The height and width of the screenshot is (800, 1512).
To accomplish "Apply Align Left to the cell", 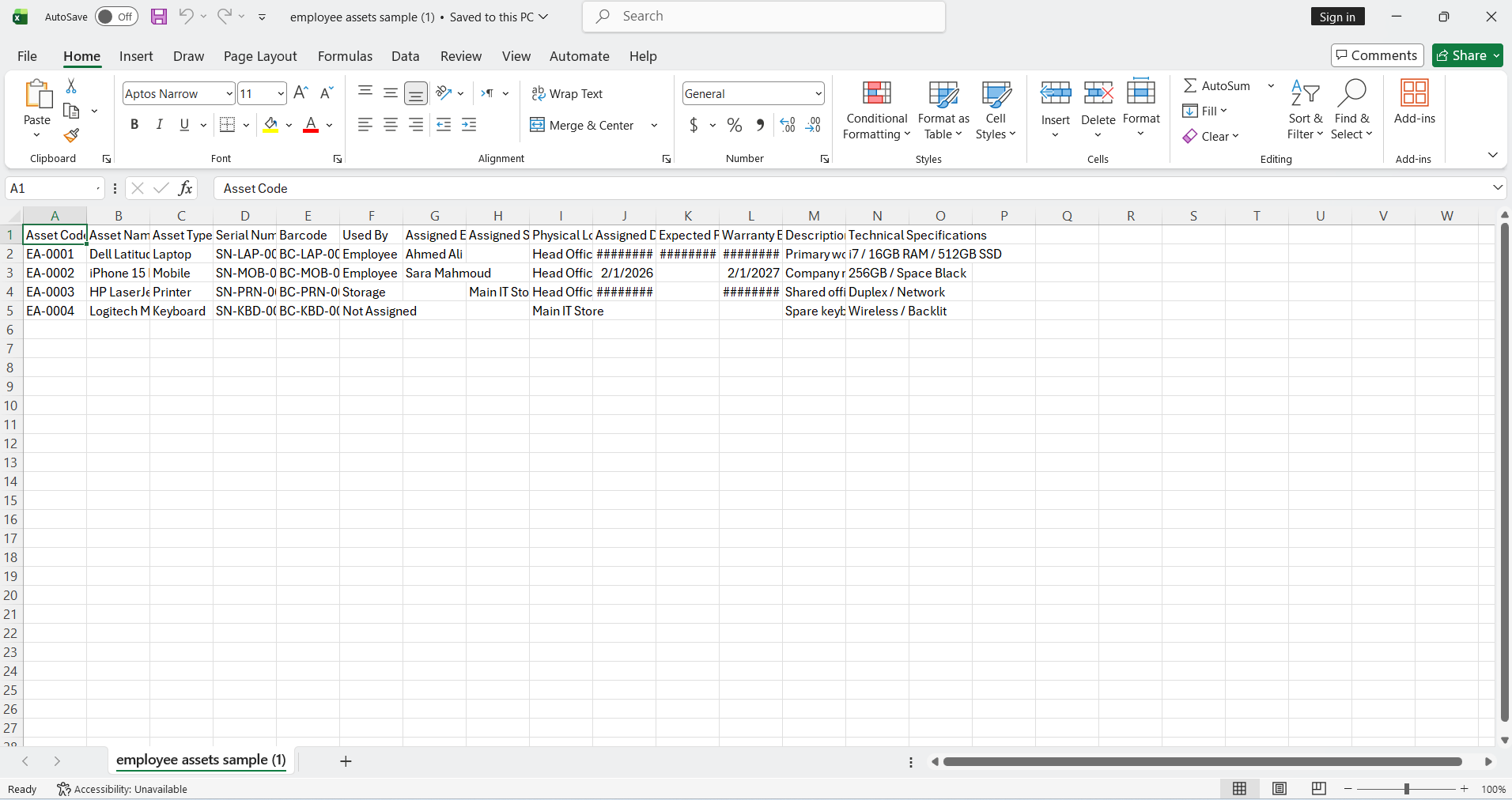I will pyautogui.click(x=365, y=125).
